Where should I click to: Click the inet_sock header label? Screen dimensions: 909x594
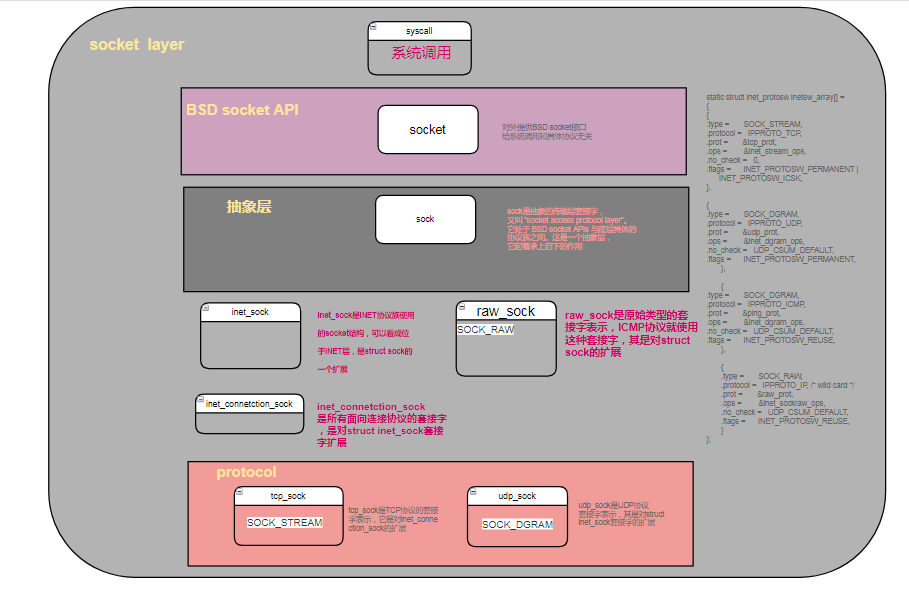coord(250,312)
